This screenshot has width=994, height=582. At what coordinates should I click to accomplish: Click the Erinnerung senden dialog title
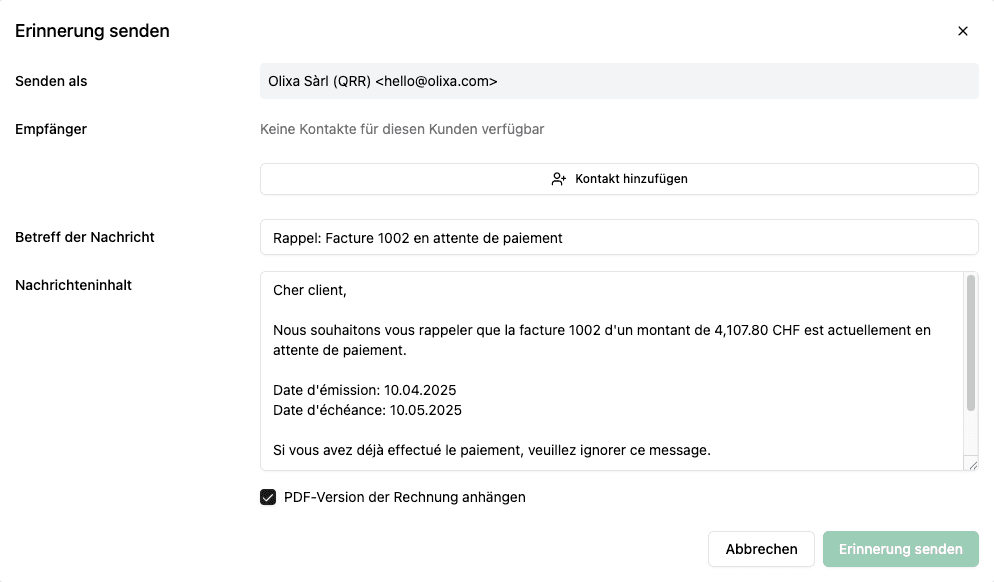(x=92, y=31)
